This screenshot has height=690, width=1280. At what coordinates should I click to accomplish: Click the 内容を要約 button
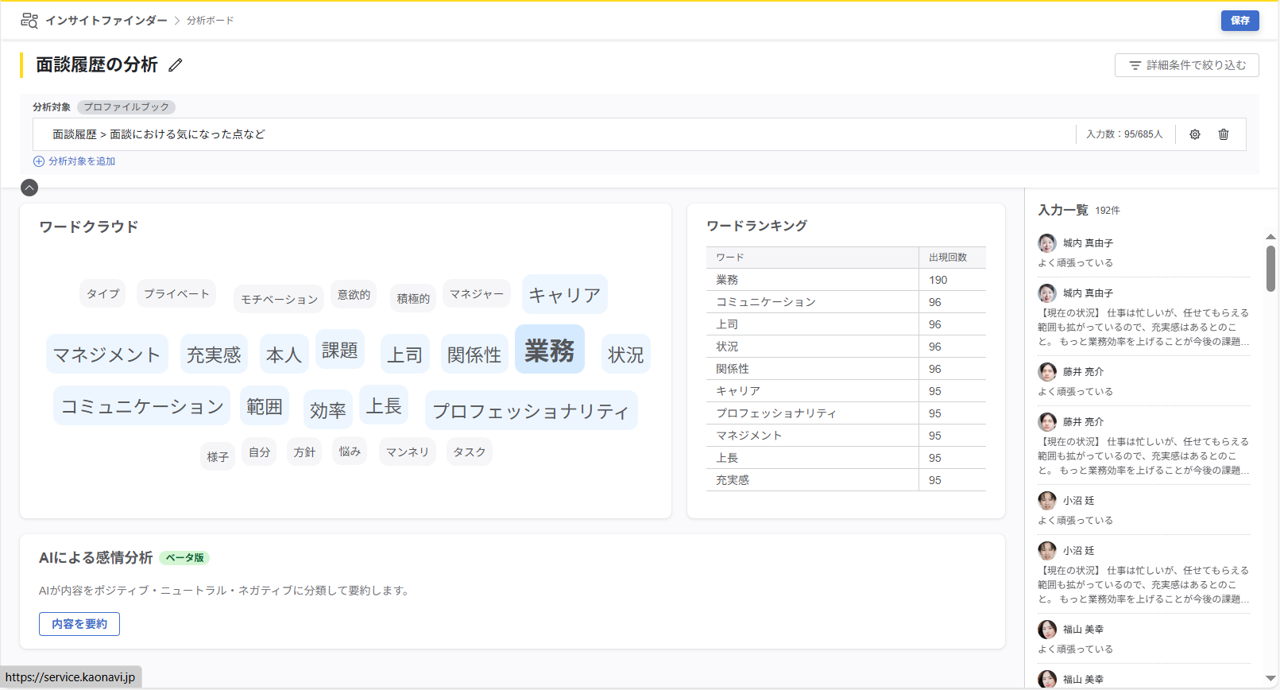[79, 624]
